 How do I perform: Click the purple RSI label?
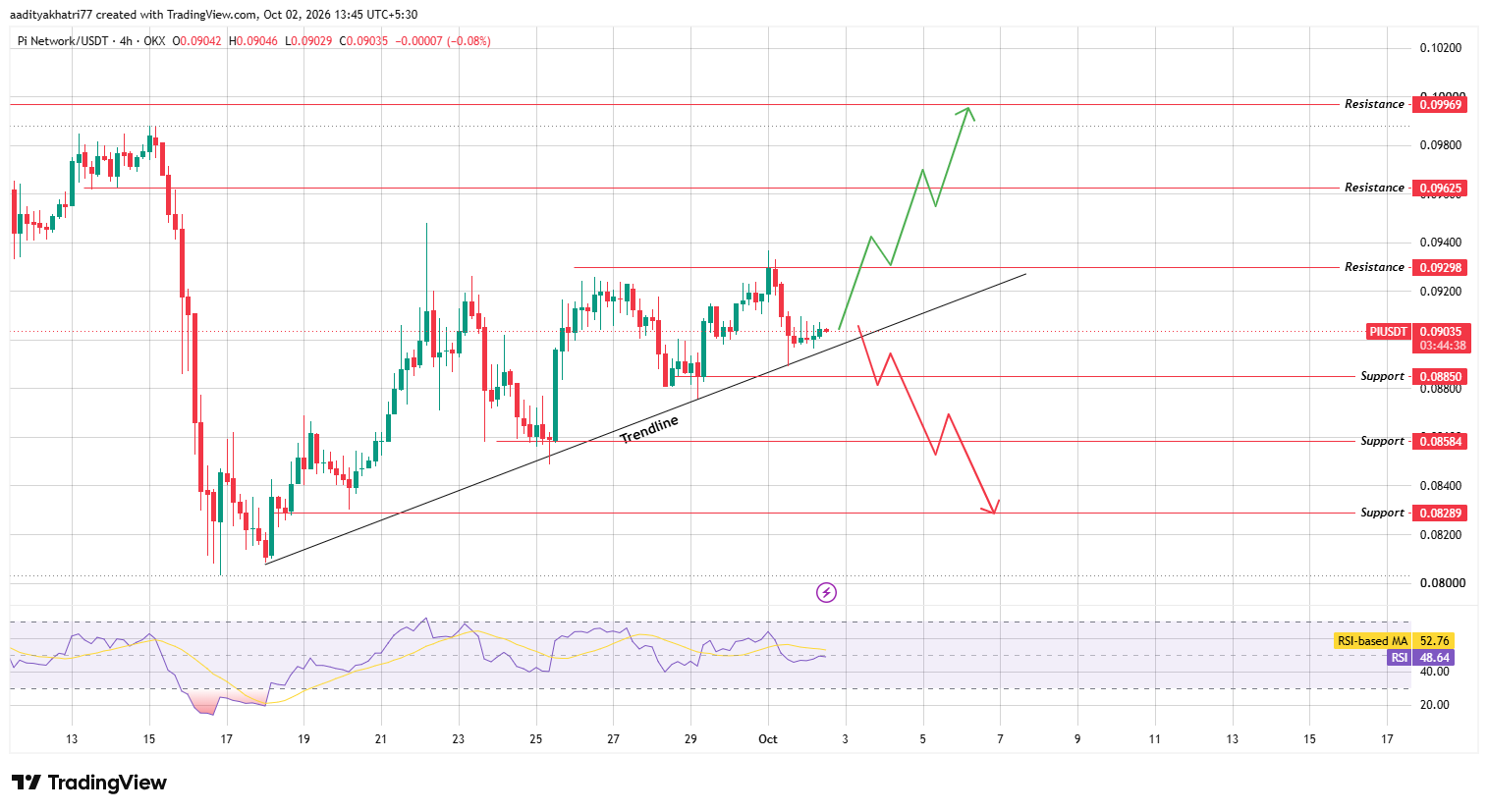1399,658
